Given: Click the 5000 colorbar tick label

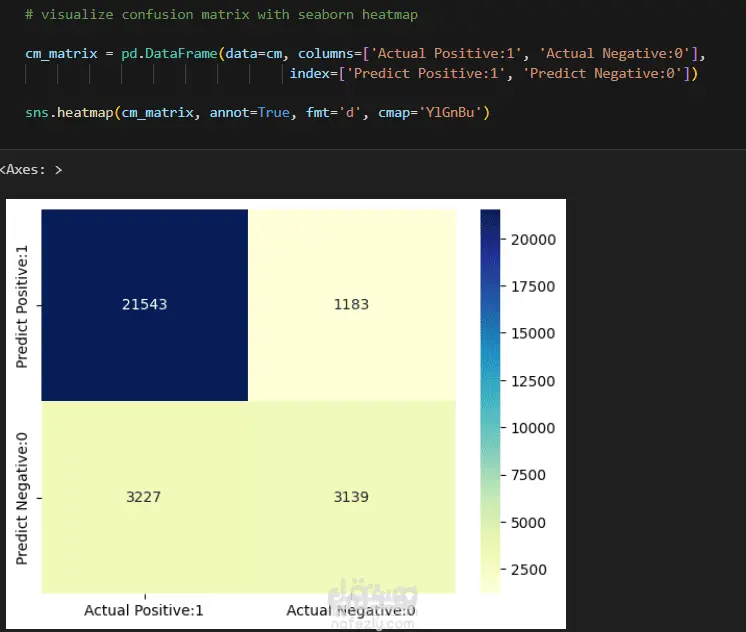Looking at the screenshot, I should click(x=528, y=523).
